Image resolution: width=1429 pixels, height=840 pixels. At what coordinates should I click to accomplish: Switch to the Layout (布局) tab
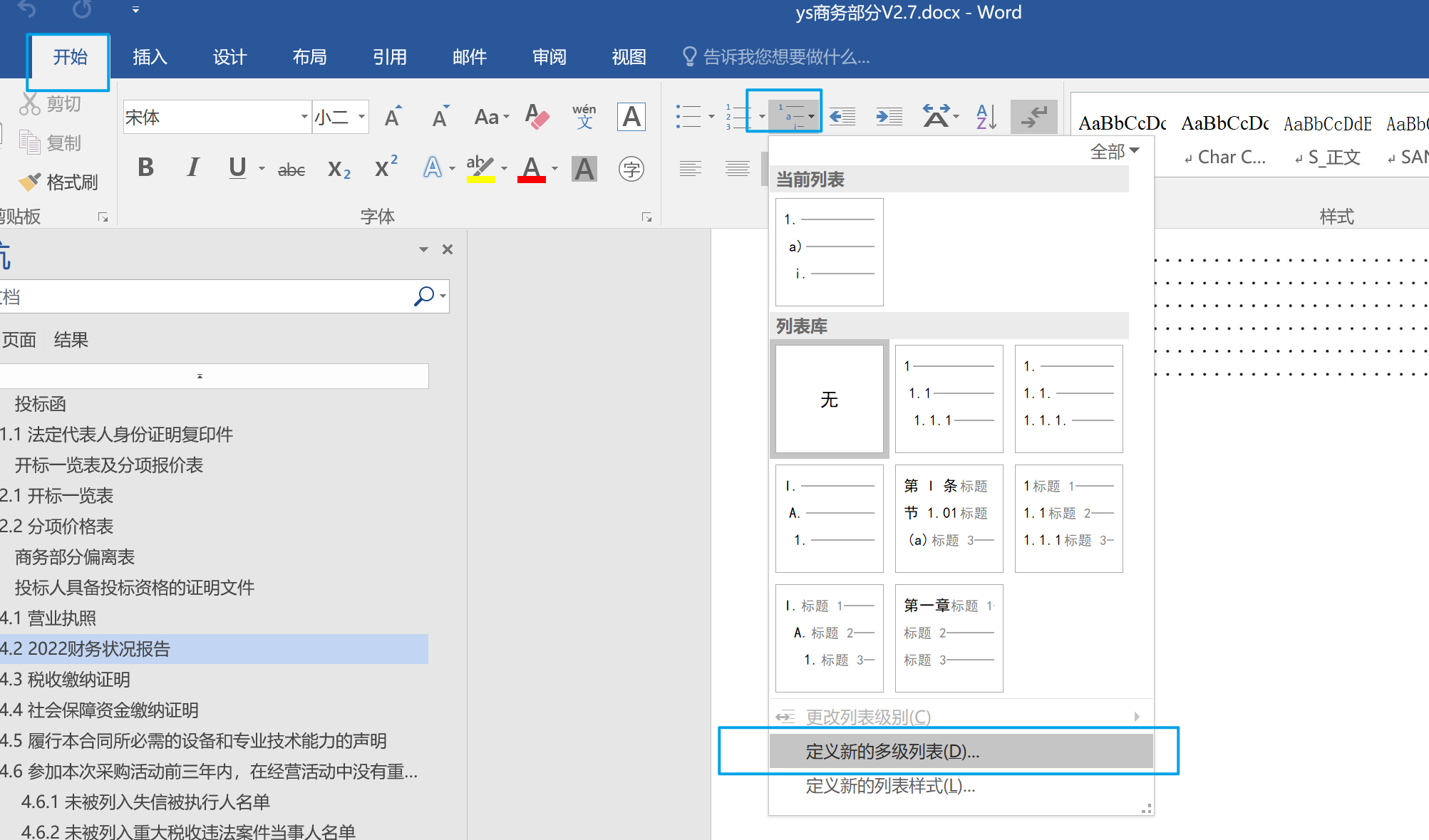(x=309, y=57)
